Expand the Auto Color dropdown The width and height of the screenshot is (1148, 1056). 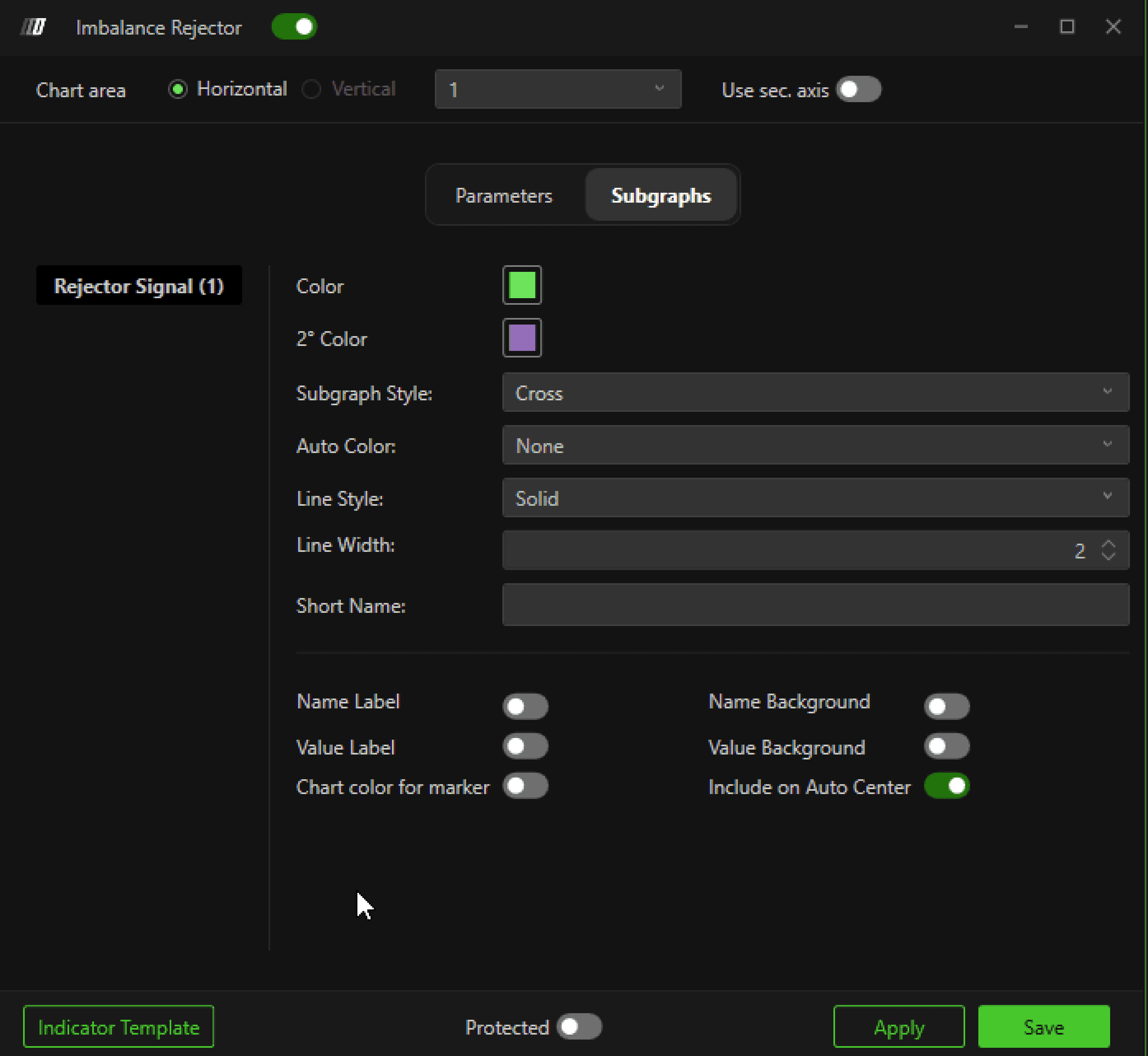pos(815,445)
